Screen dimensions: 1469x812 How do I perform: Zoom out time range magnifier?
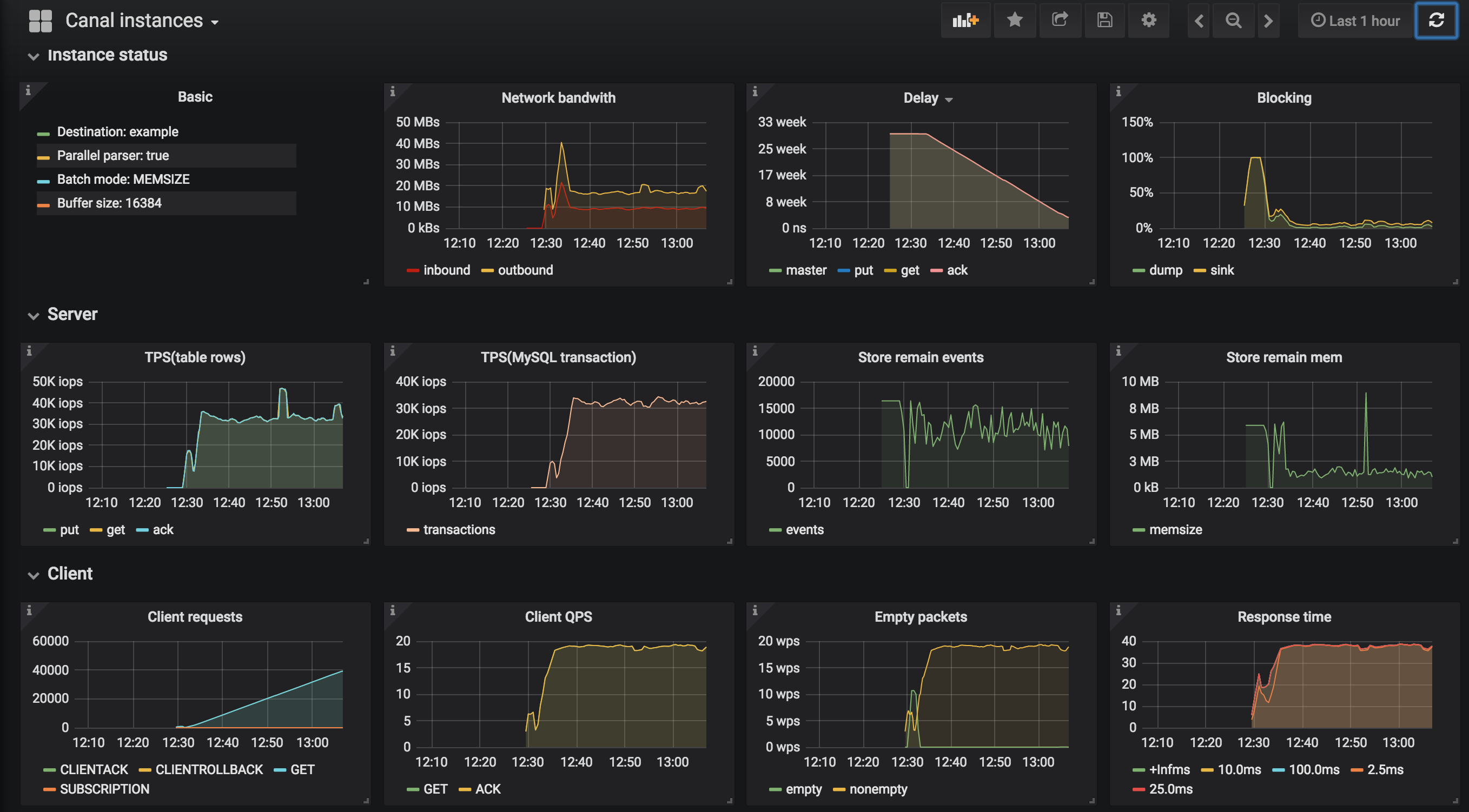point(1234,21)
